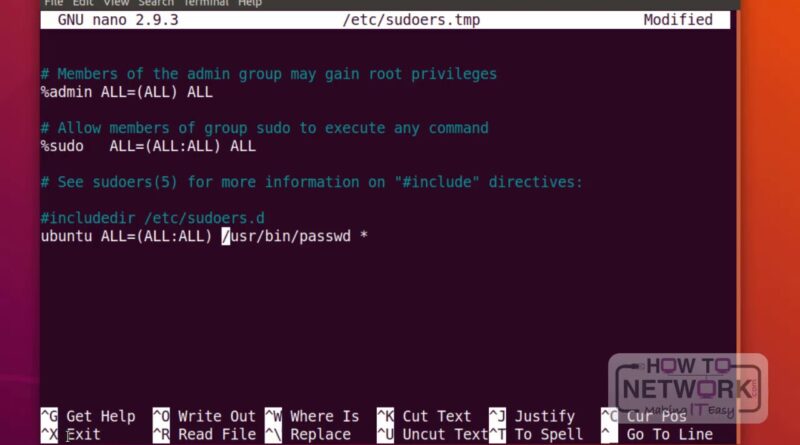The height and width of the screenshot is (445, 800).
Task: Open the File menu
Action: pyautogui.click(x=54, y=3)
